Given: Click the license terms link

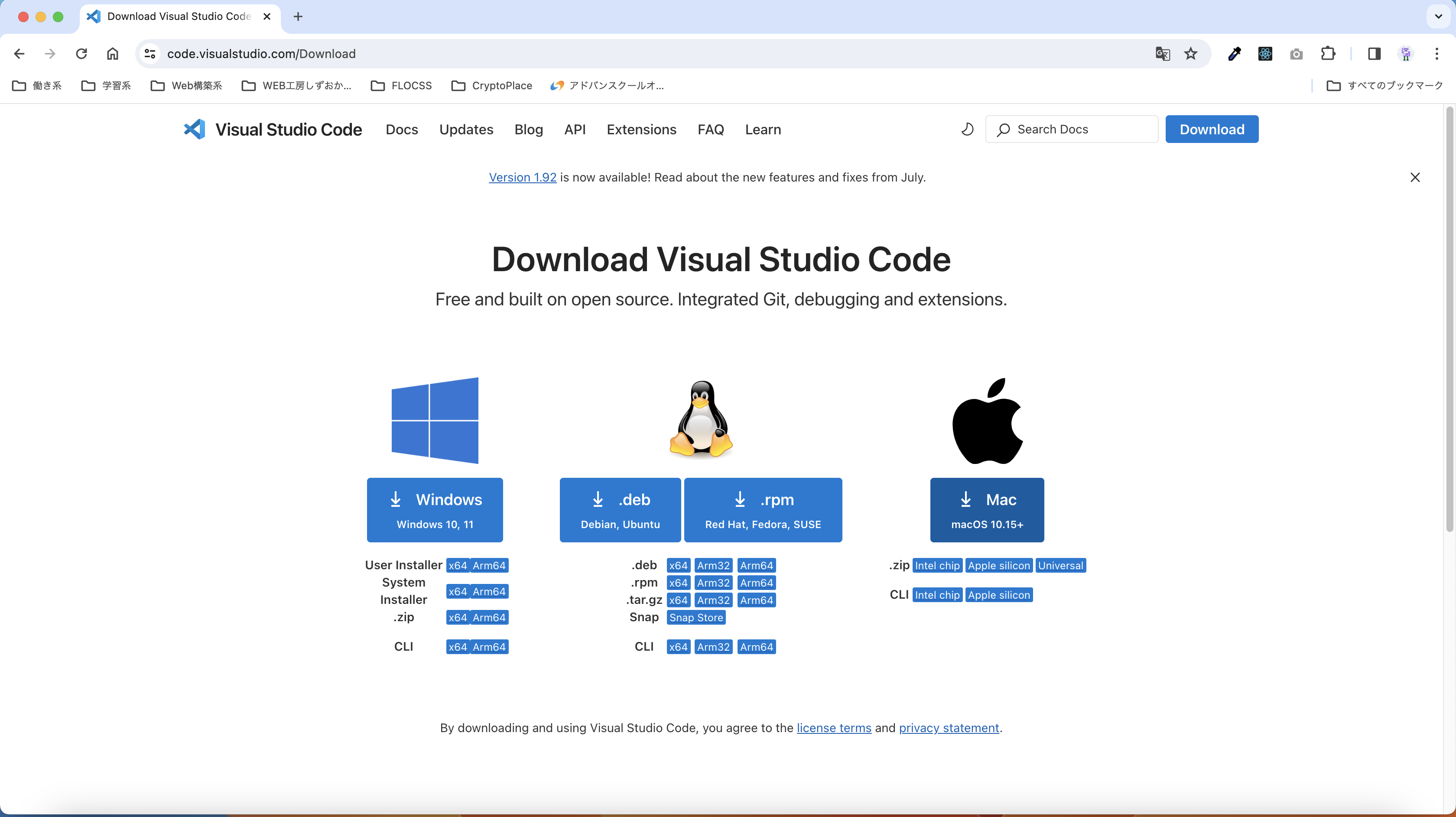Looking at the screenshot, I should coord(834,728).
